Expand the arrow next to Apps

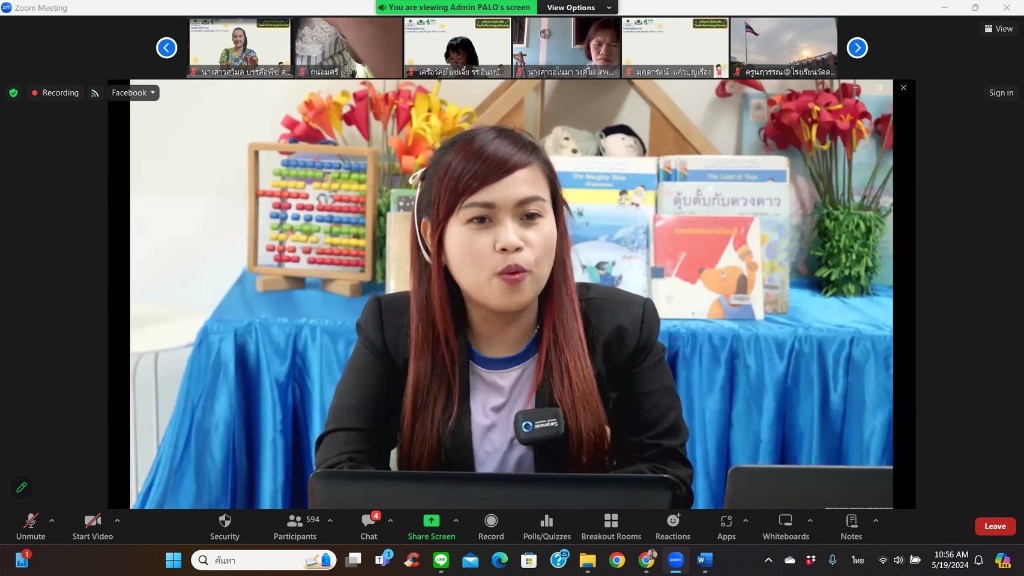tap(745, 520)
